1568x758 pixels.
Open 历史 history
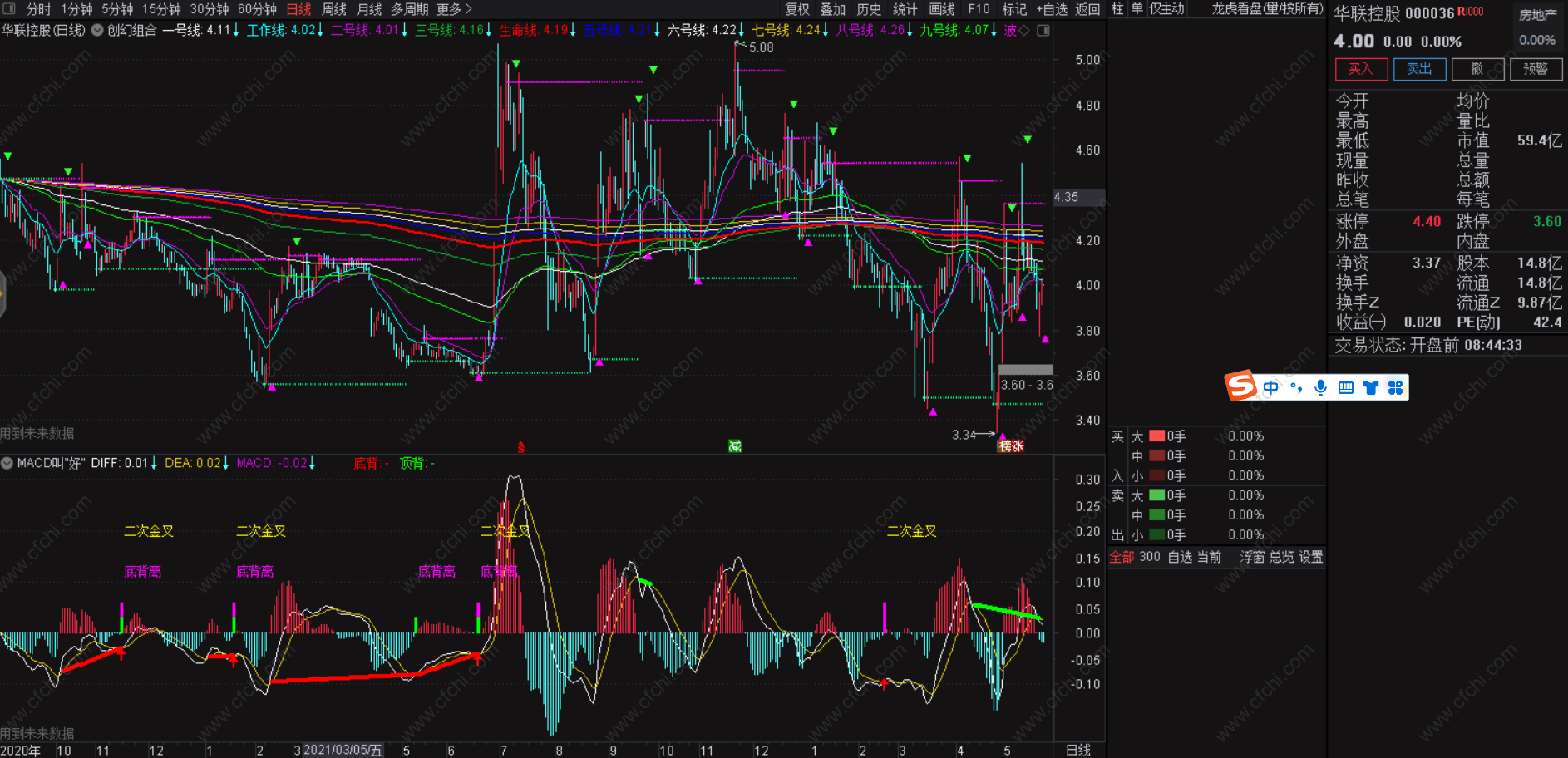tap(869, 9)
